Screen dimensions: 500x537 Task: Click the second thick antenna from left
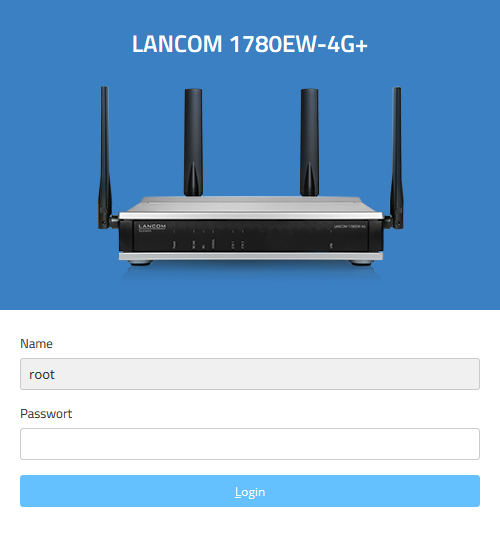[193, 142]
